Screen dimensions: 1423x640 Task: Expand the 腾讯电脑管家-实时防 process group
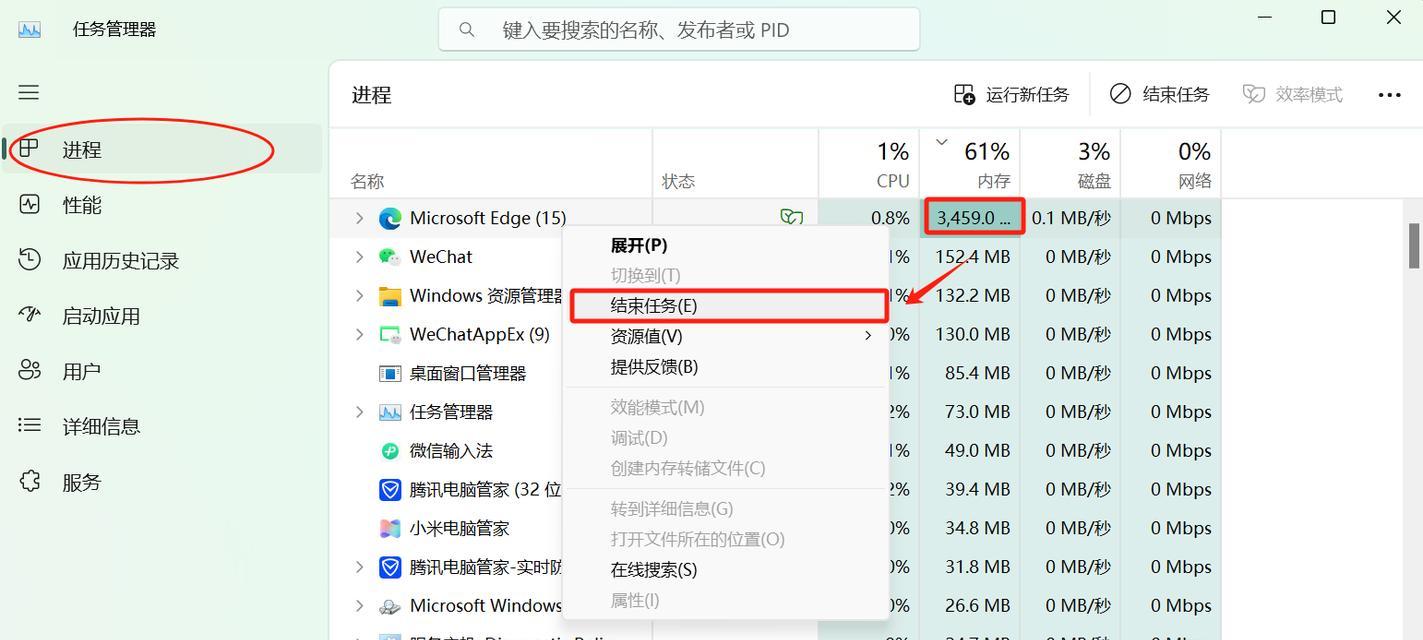point(359,567)
